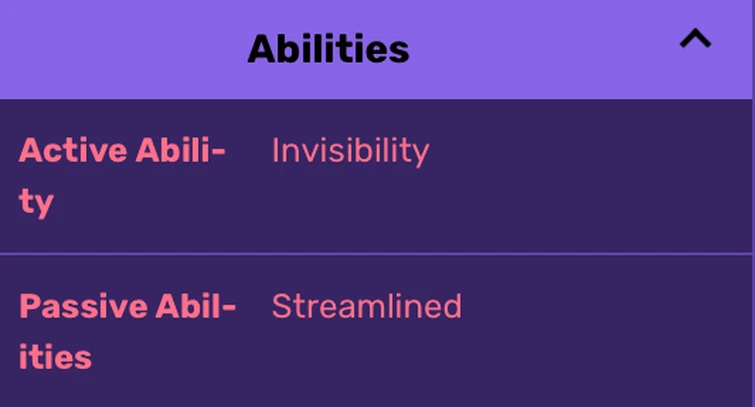Click empty space right of Streamlined
755x407 pixels.
[x=607, y=306]
